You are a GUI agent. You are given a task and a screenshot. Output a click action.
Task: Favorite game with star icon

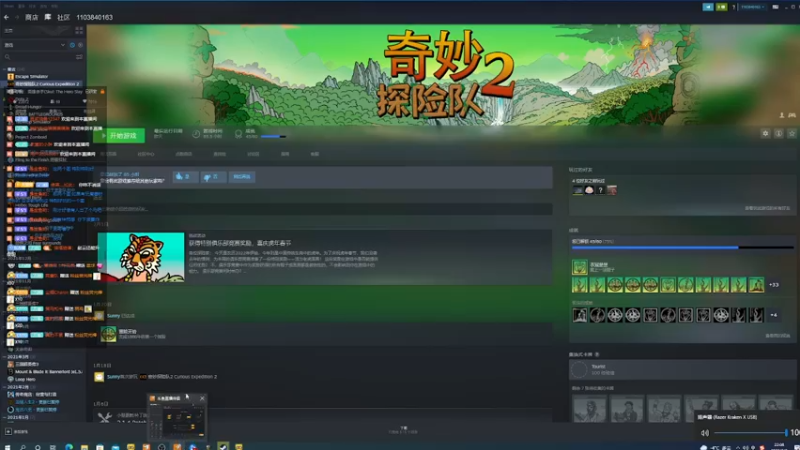click(x=792, y=133)
